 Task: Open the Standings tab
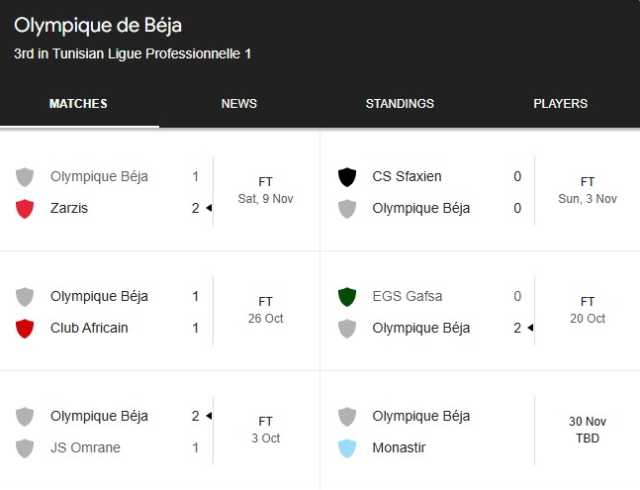(400, 104)
